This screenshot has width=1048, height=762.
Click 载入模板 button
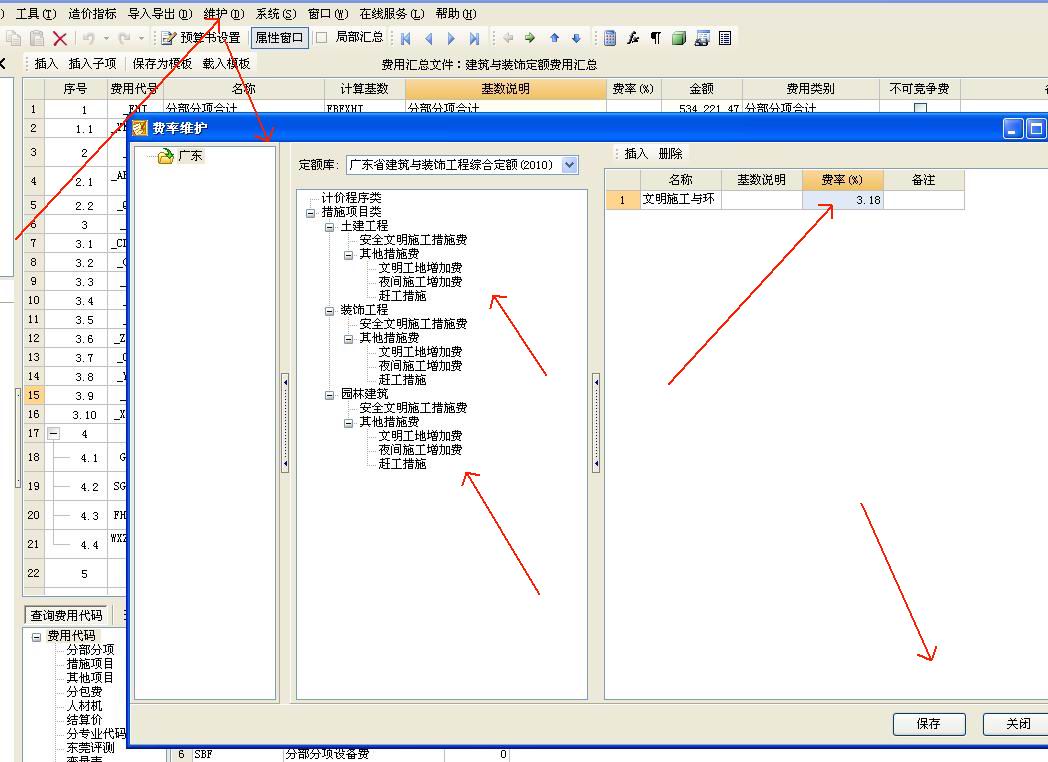pos(226,64)
